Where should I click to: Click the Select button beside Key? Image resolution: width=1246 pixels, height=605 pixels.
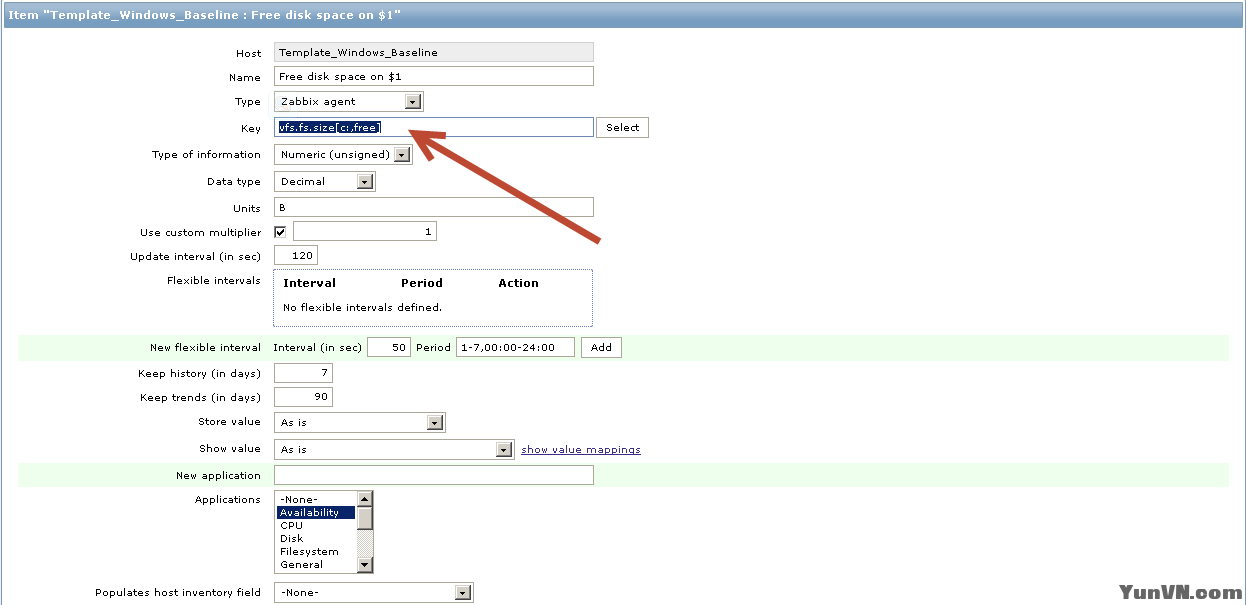pos(622,127)
